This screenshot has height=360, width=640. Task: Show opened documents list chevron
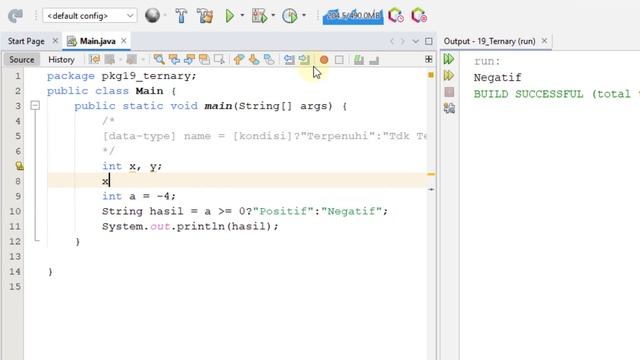tap(416, 41)
